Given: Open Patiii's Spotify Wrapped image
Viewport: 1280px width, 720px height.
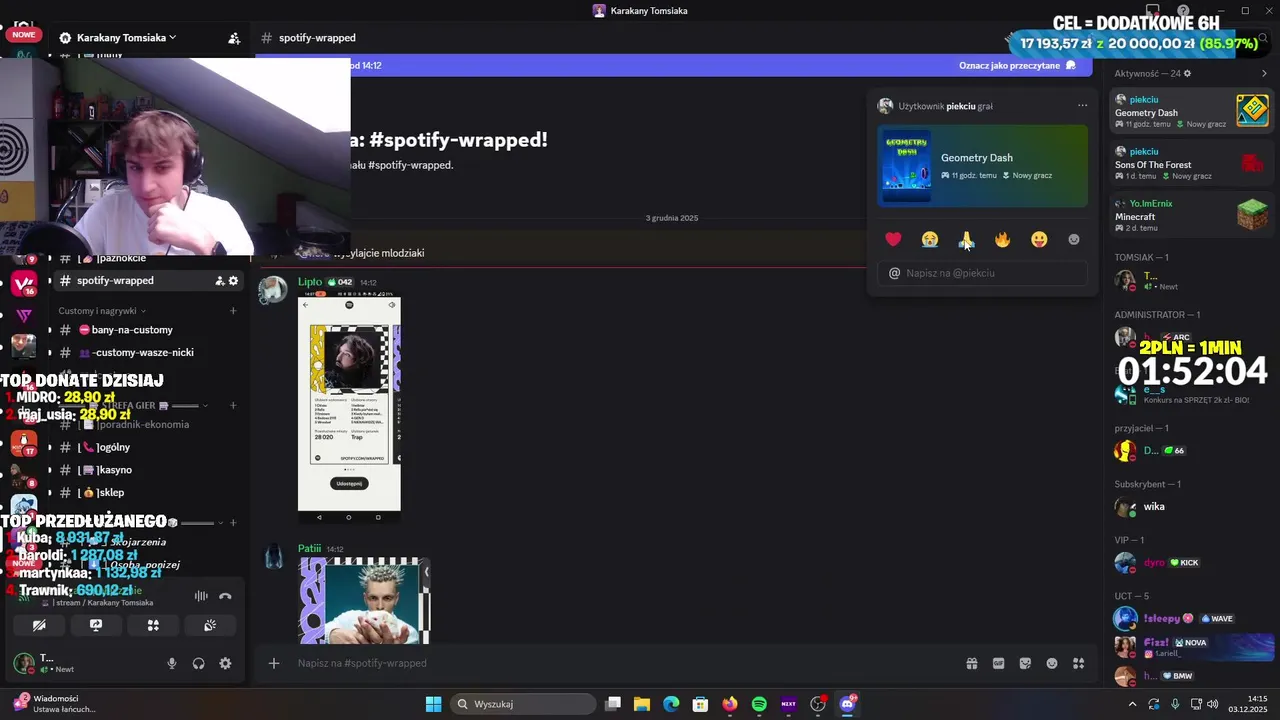Looking at the screenshot, I should (364, 600).
